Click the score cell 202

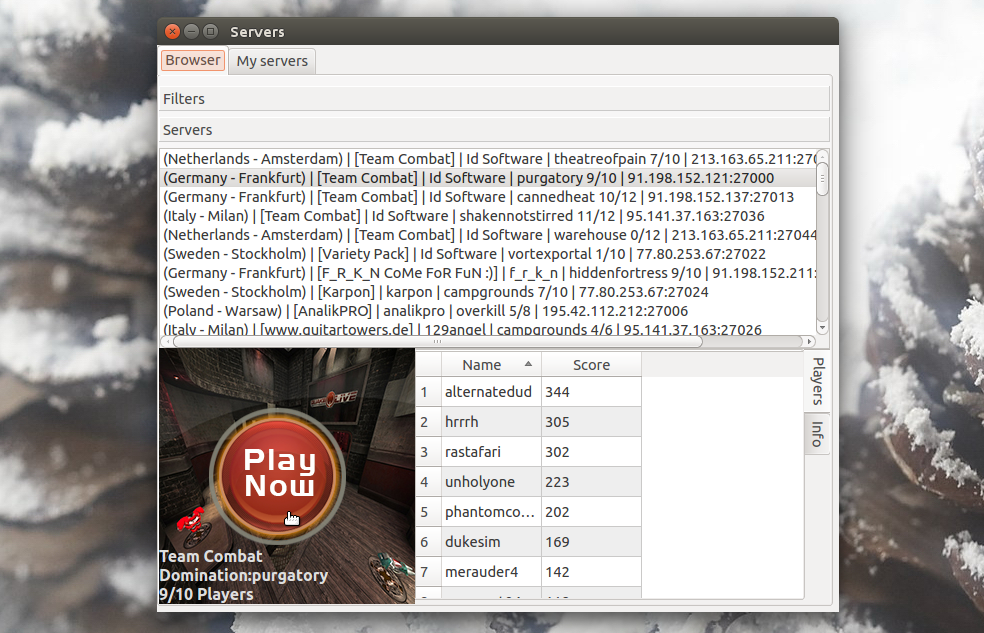point(591,512)
